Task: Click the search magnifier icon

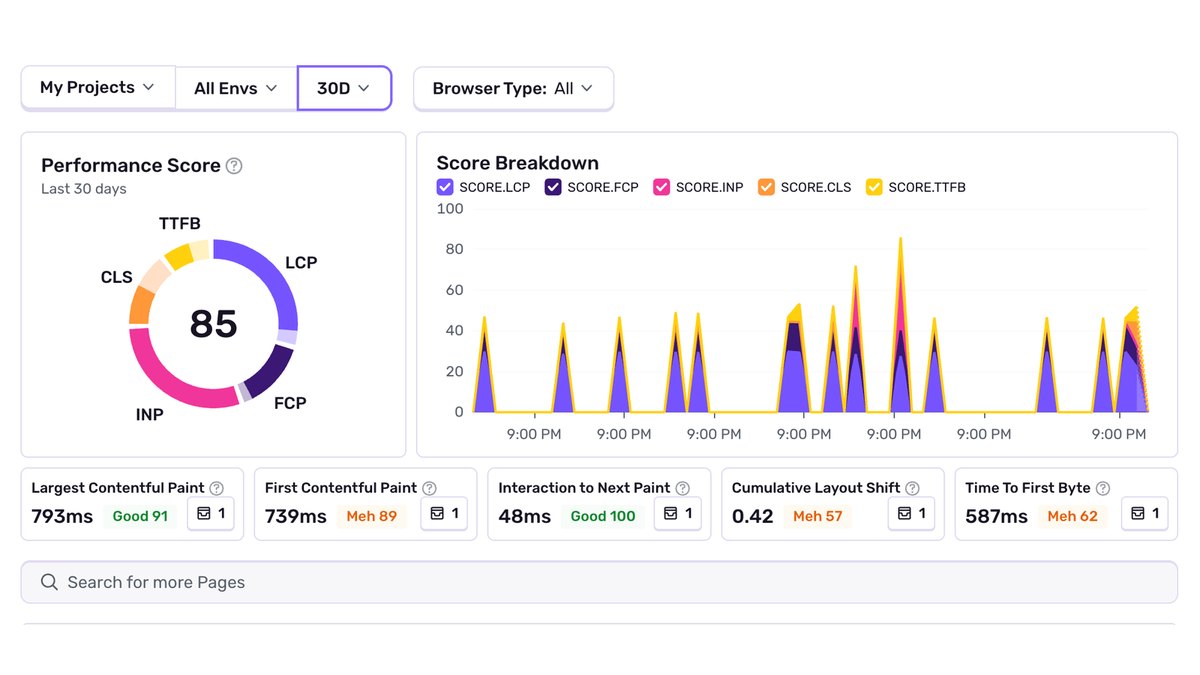Action: (49, 582)
